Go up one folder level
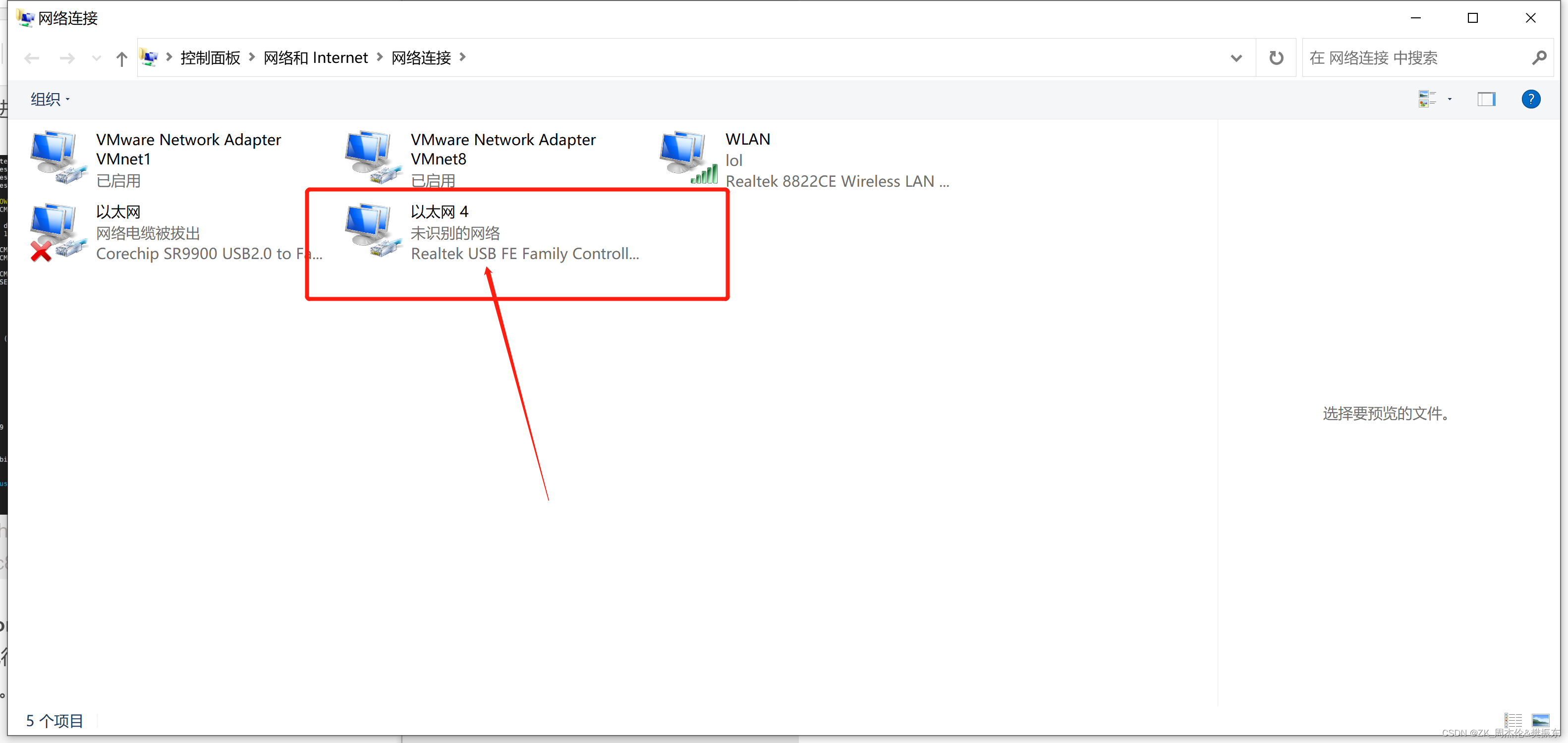 pyautogui.click(x=122, y=58)
